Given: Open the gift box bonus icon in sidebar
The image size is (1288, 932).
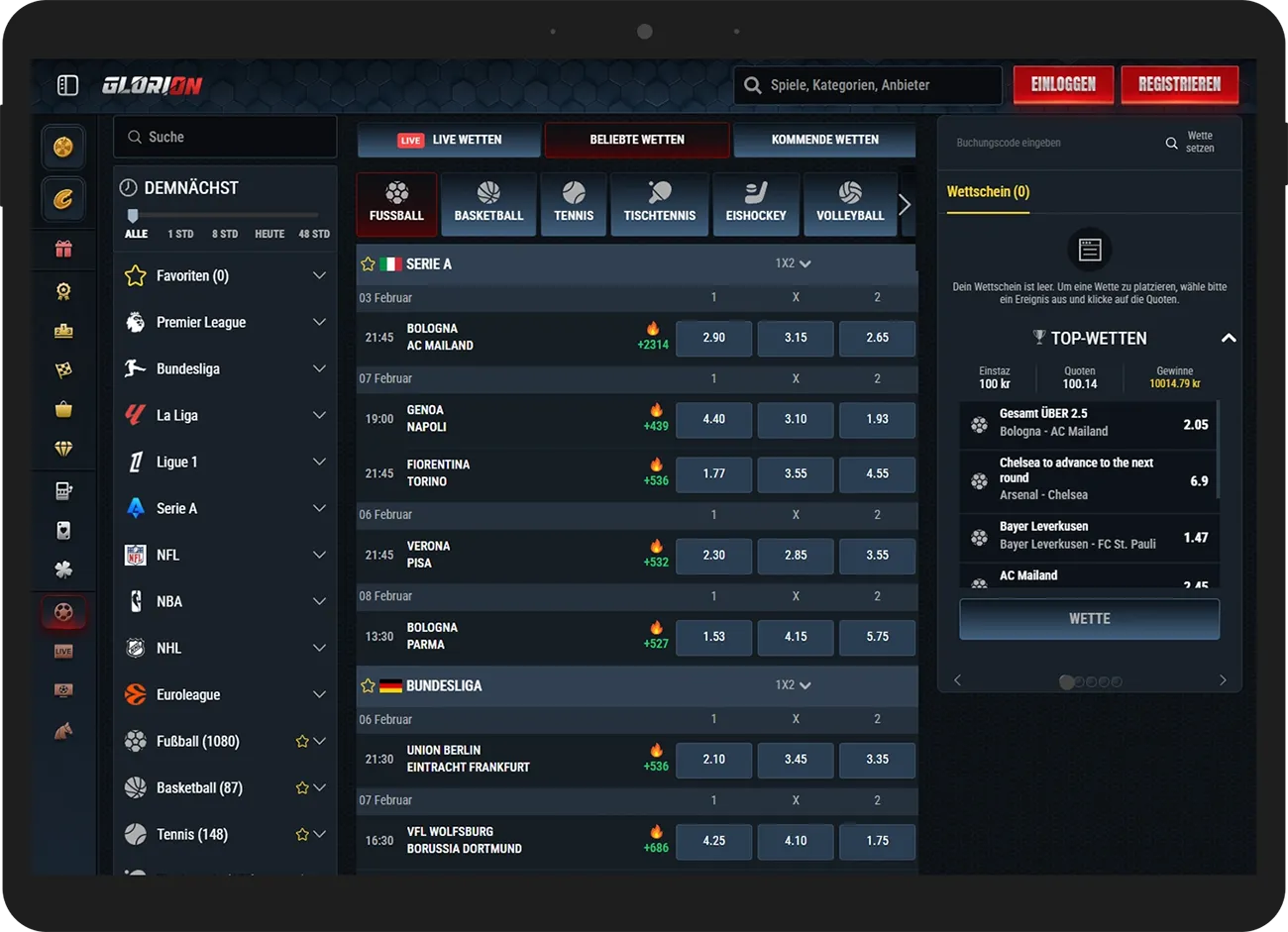Looking at the screenshot, I should point(63,249).
